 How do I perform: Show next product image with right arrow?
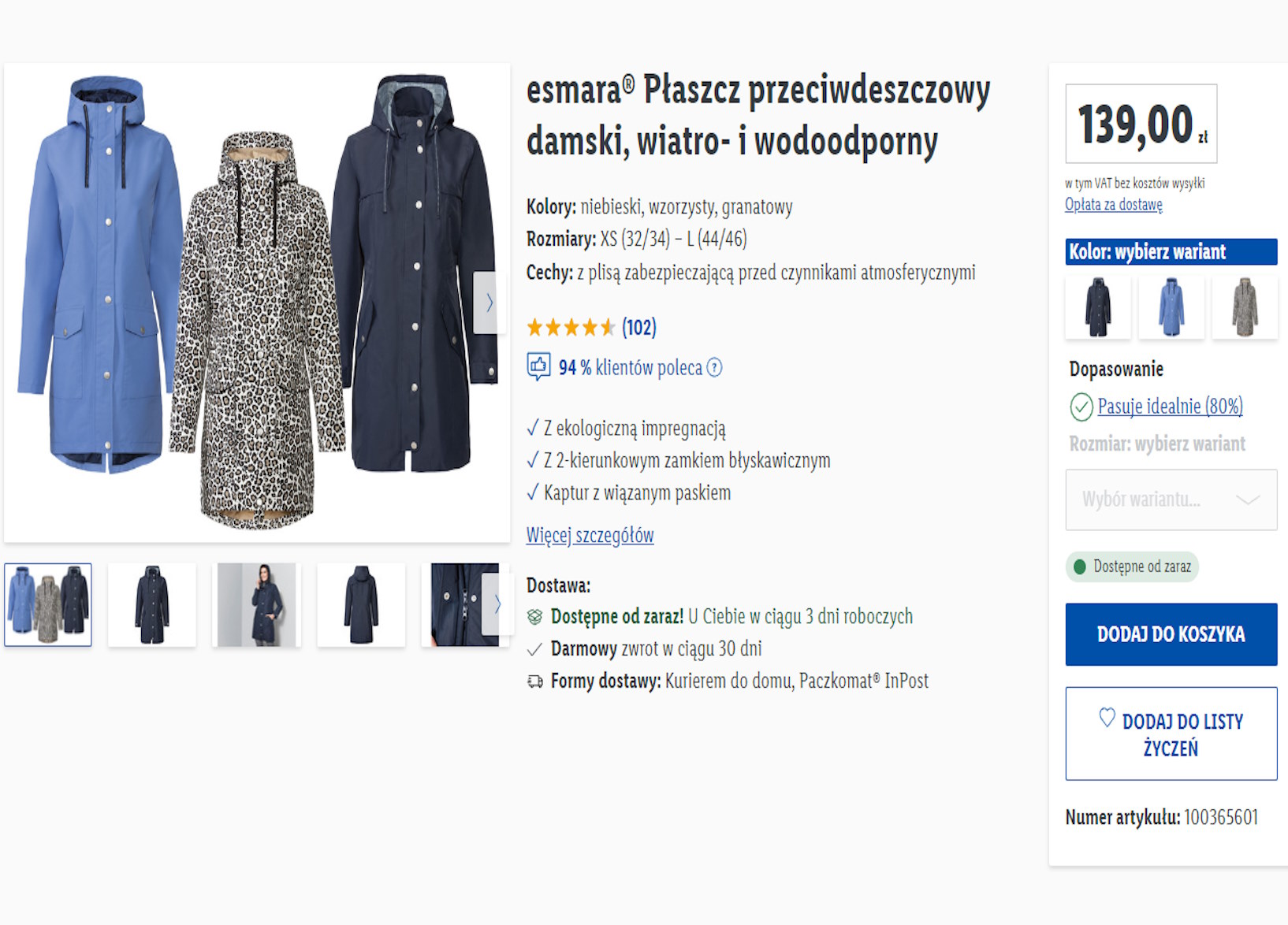489,303
